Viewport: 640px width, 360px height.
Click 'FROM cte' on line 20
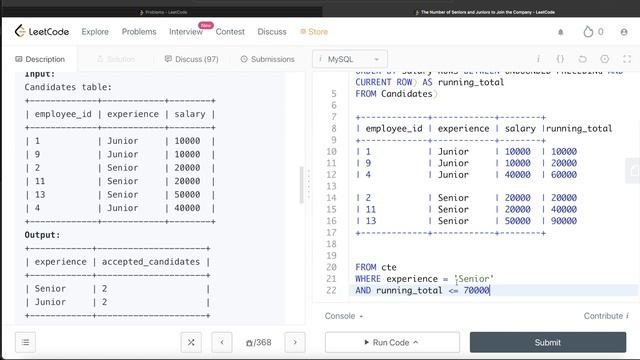376,267
